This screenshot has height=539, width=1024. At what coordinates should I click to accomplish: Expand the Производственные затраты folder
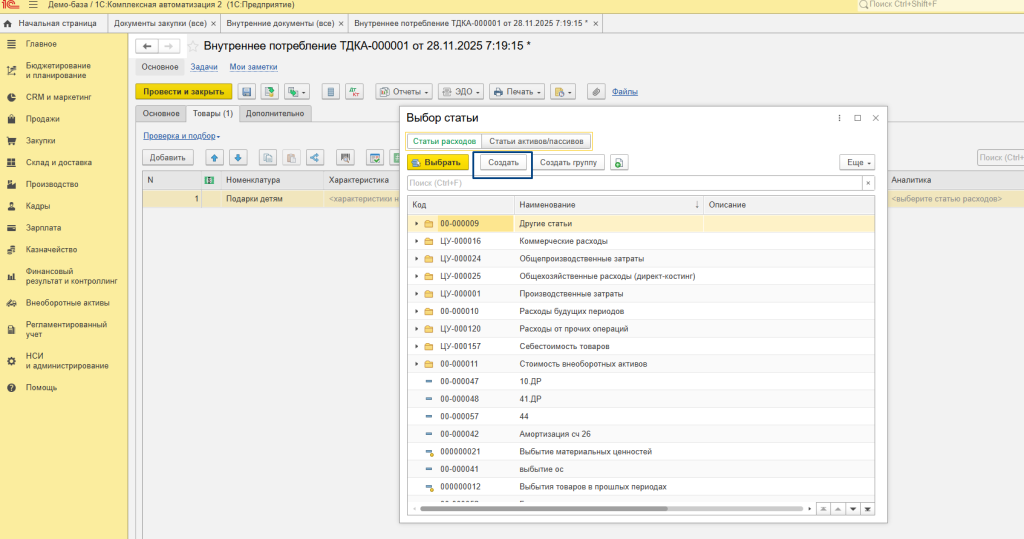tap(416, 294)
